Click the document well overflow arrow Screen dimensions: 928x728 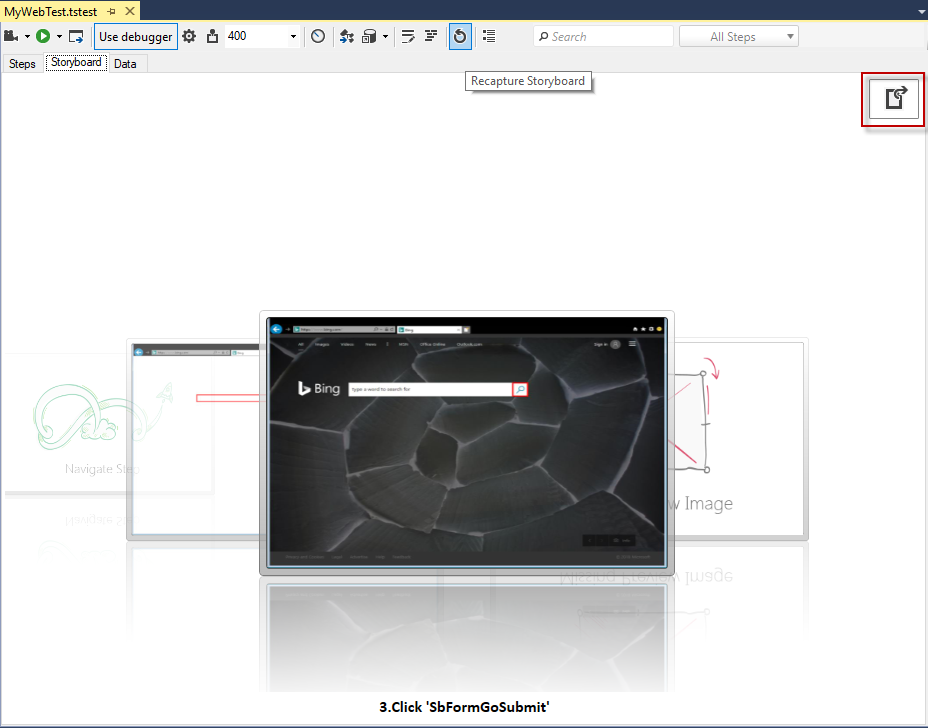click(921, 11)
